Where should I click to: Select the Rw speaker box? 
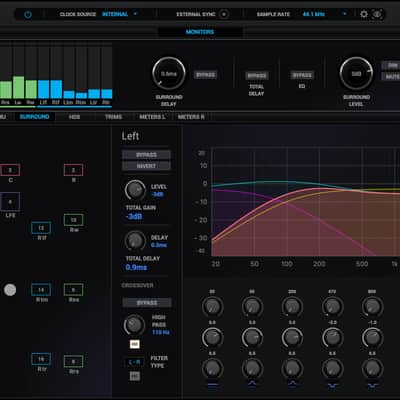tap(73, 220)
